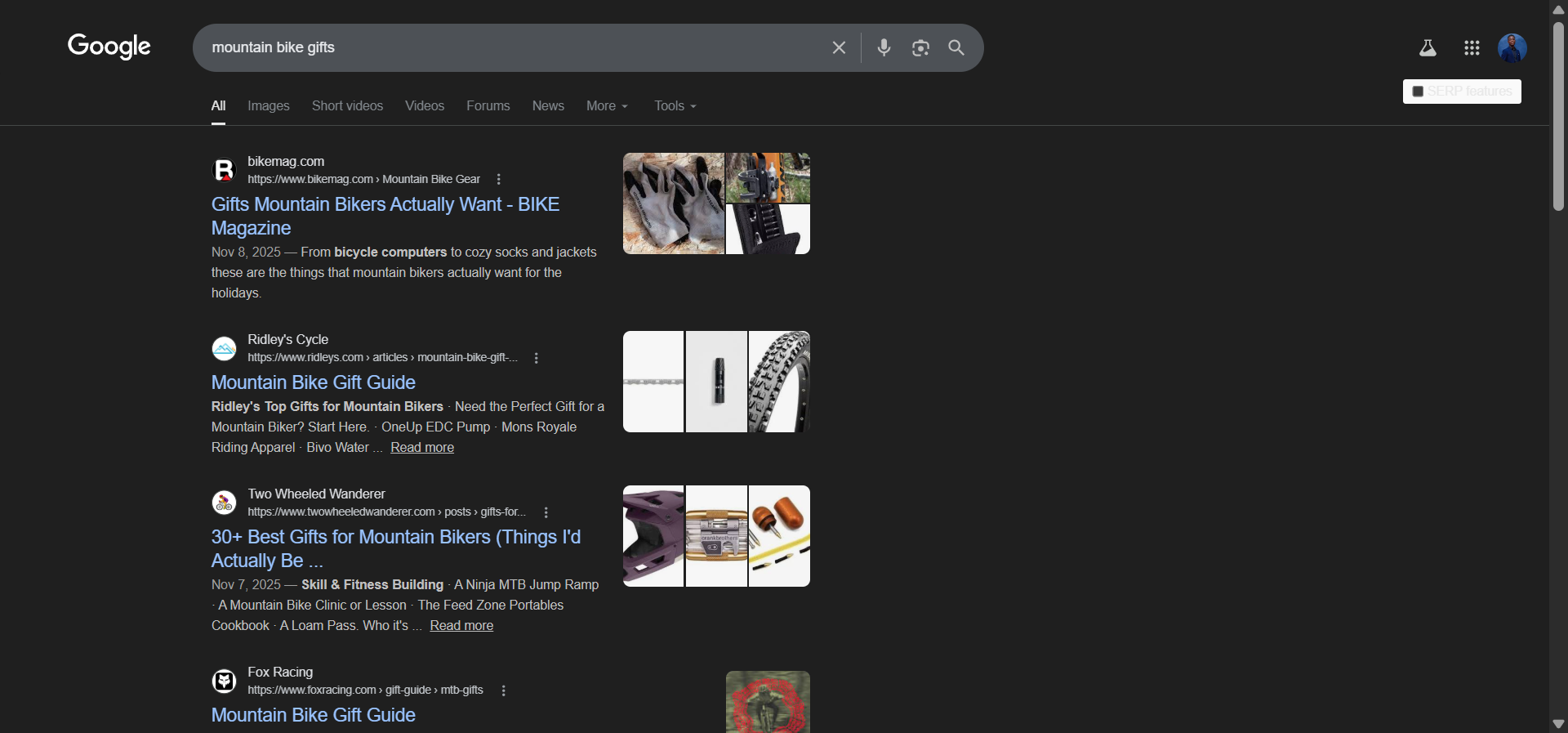Click the bikemag.com site name
The image size is (1568, 733).
(286, 162)
